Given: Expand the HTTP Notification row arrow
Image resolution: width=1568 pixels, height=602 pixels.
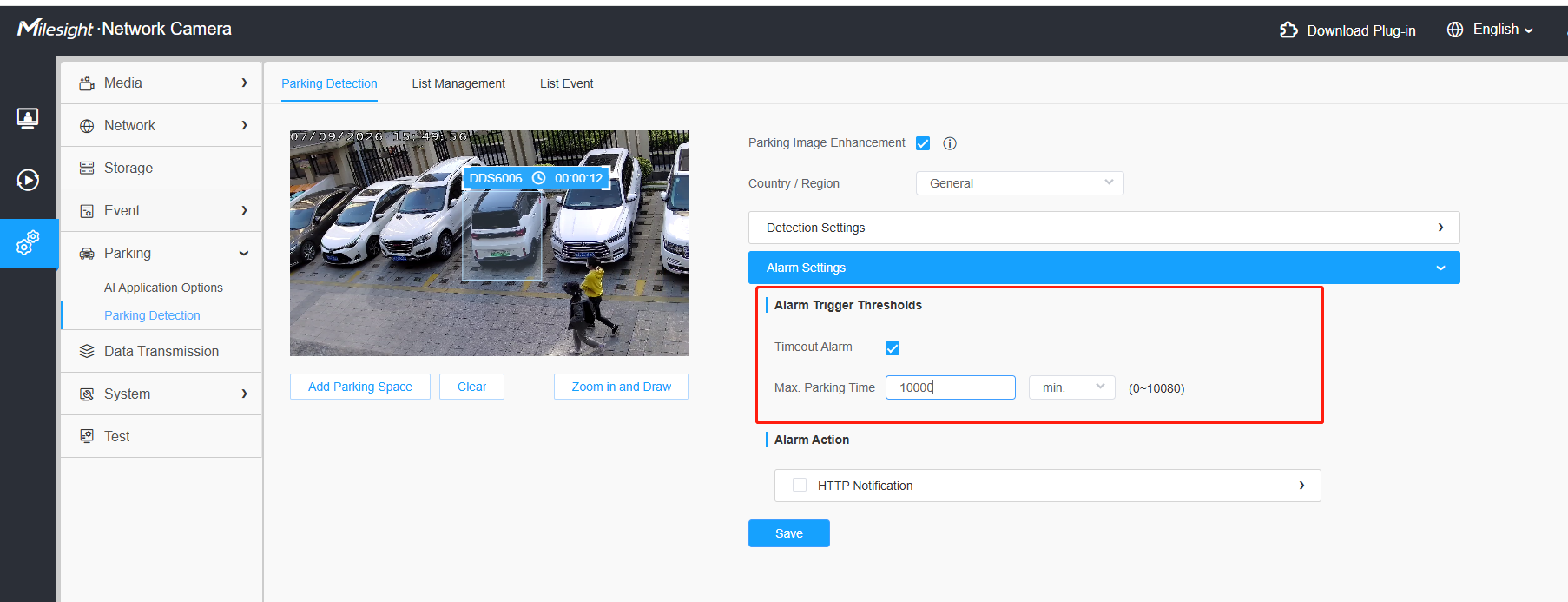Looking at the screenshot, I should click(x=1301, y=486).
